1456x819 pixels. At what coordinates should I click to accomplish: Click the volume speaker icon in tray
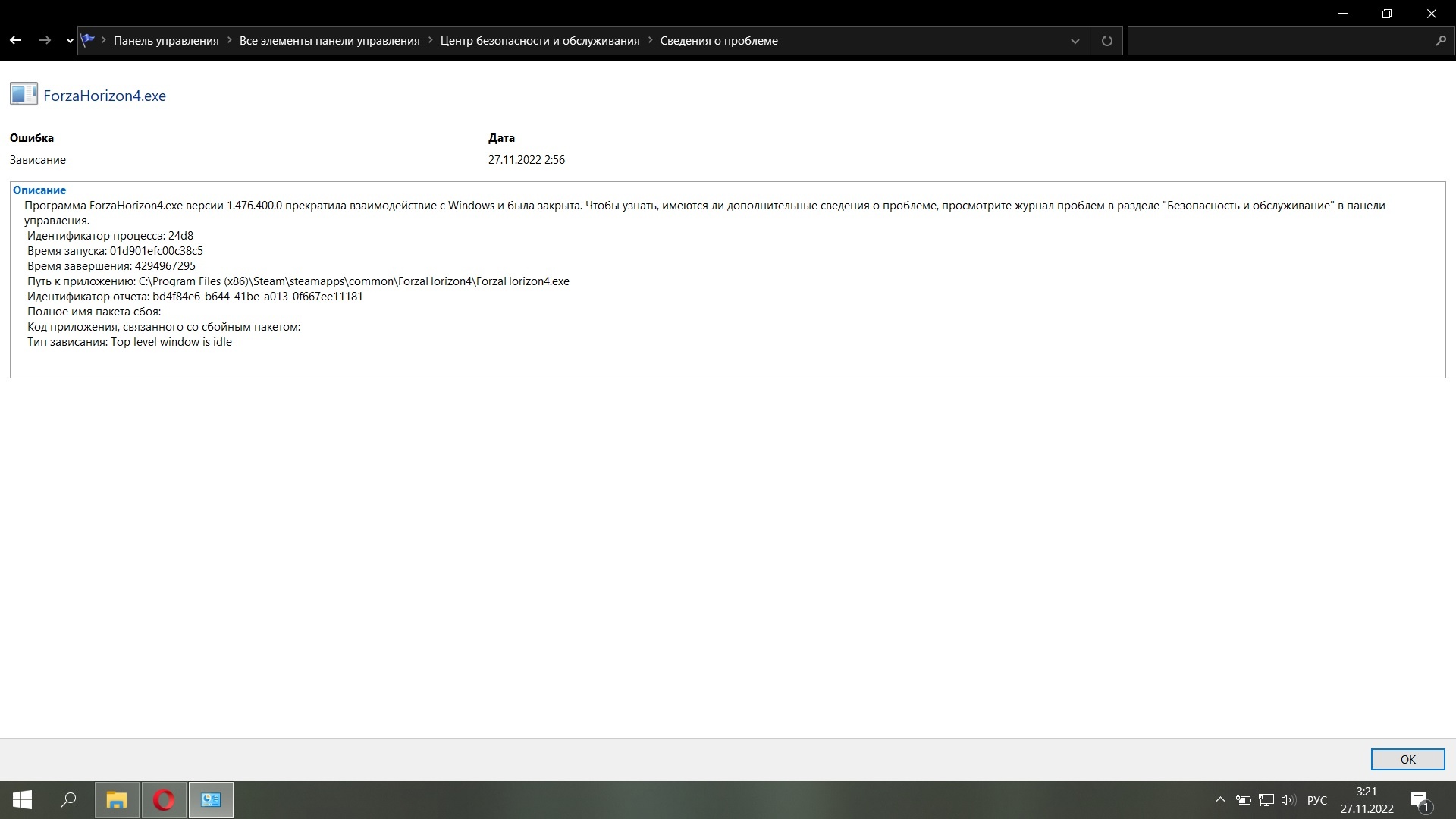point(1288,800)
